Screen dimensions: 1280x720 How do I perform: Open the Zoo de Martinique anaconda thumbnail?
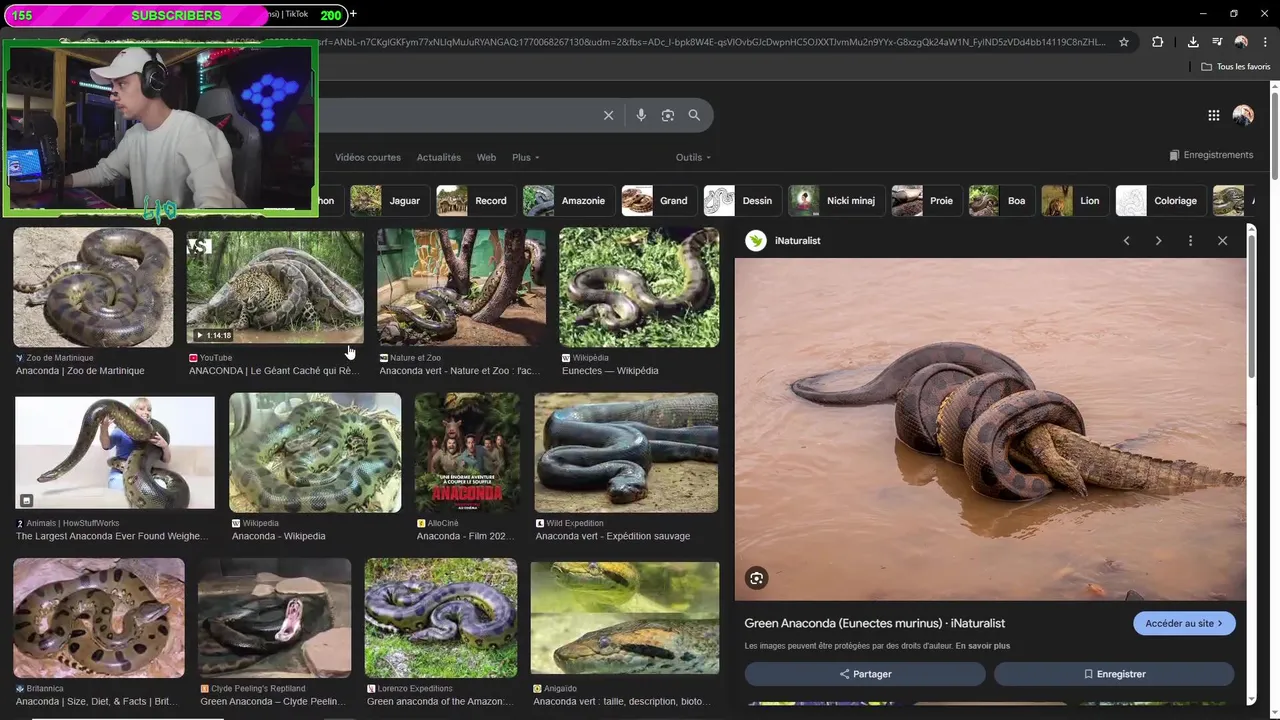[93, 288]
